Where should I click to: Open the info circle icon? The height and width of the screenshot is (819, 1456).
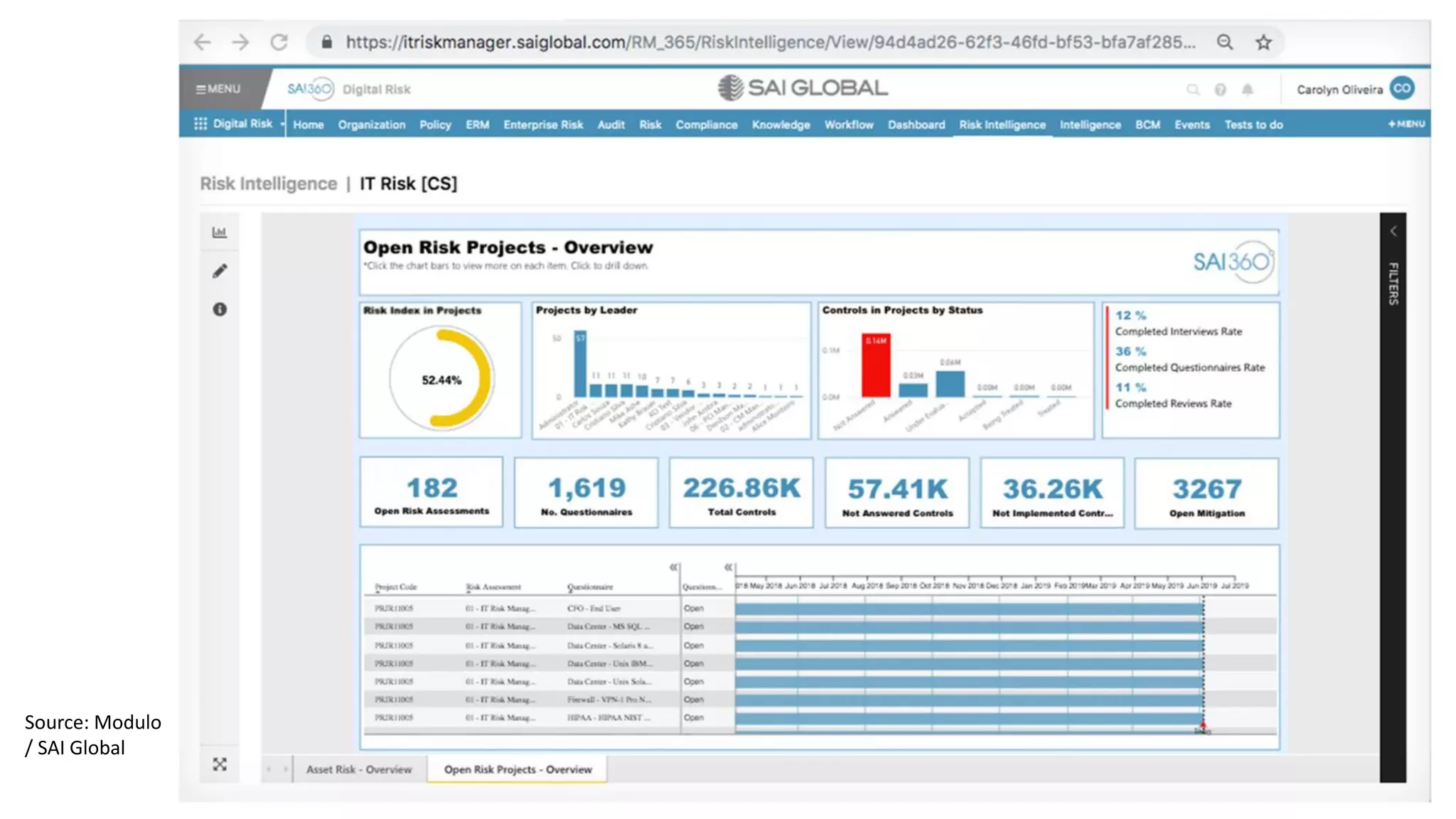[x=220, y=309]
